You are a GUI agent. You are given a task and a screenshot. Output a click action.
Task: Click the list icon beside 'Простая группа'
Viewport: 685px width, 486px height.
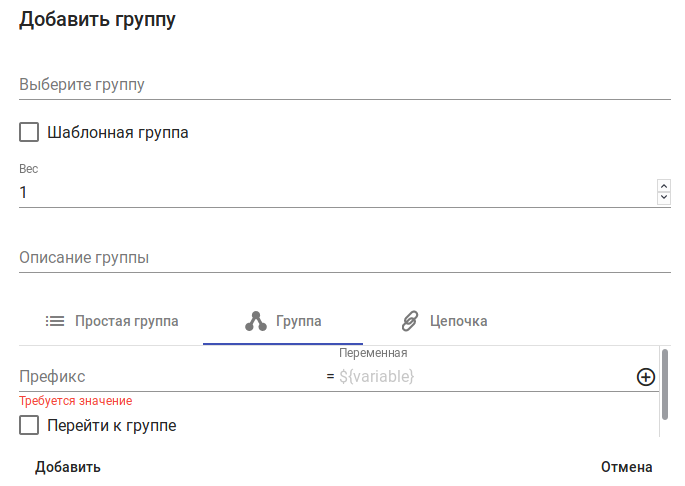coord(55,321)
